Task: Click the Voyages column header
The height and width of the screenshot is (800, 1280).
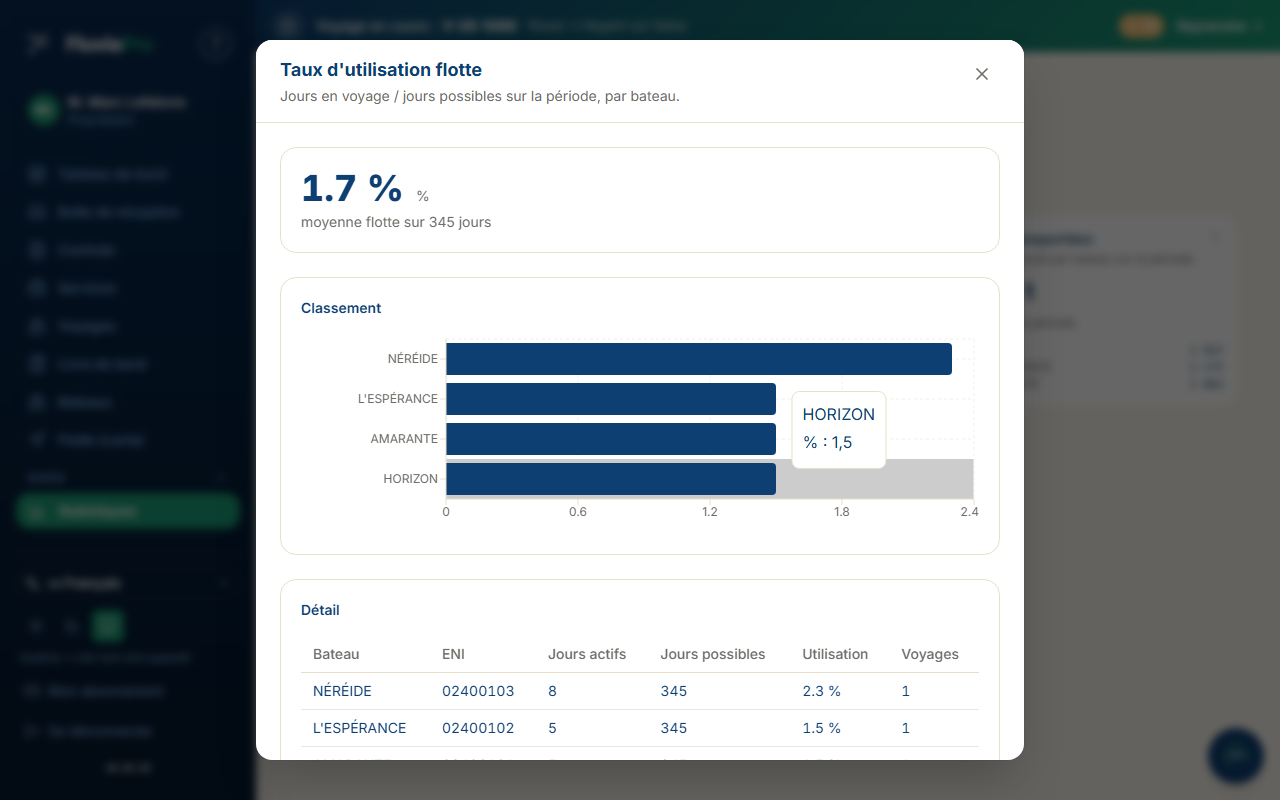Action: pos(930,654)
